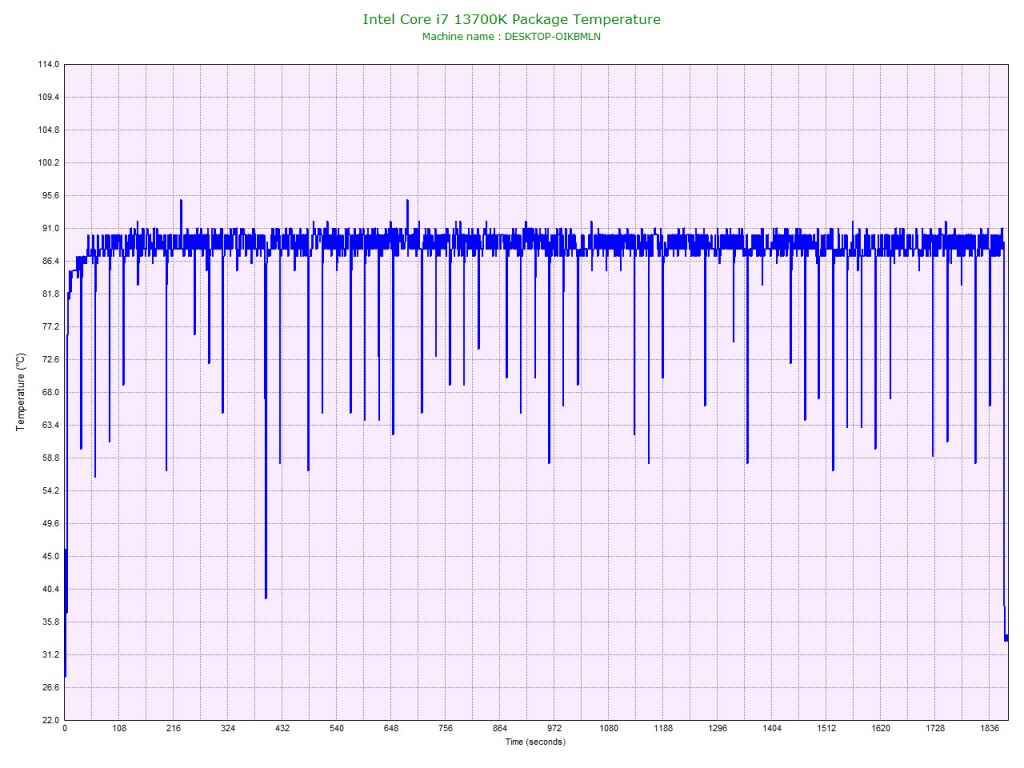
Task: Click the 1404 seconds tick label
Action: (771, 729)
